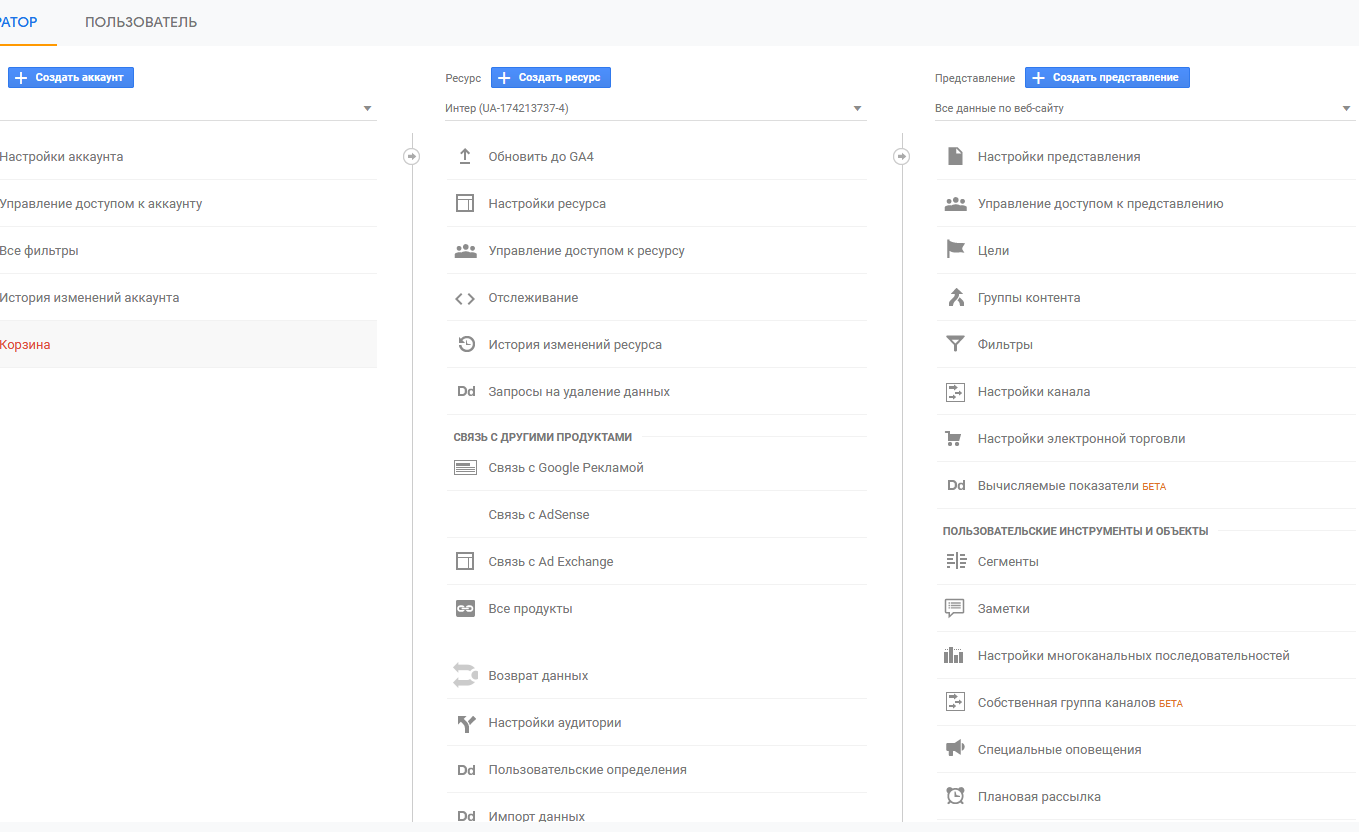Click the arrow circle between account and resource columns
Screen dimensions: 1359x832
tap(411, 157)
